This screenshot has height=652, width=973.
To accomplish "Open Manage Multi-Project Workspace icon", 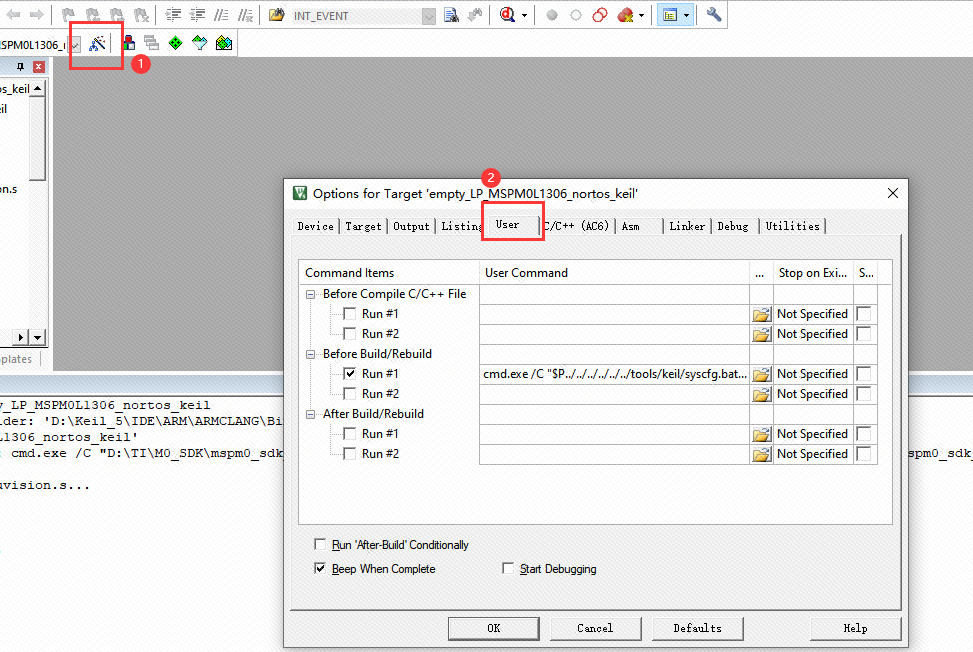I will pos(151,43).
